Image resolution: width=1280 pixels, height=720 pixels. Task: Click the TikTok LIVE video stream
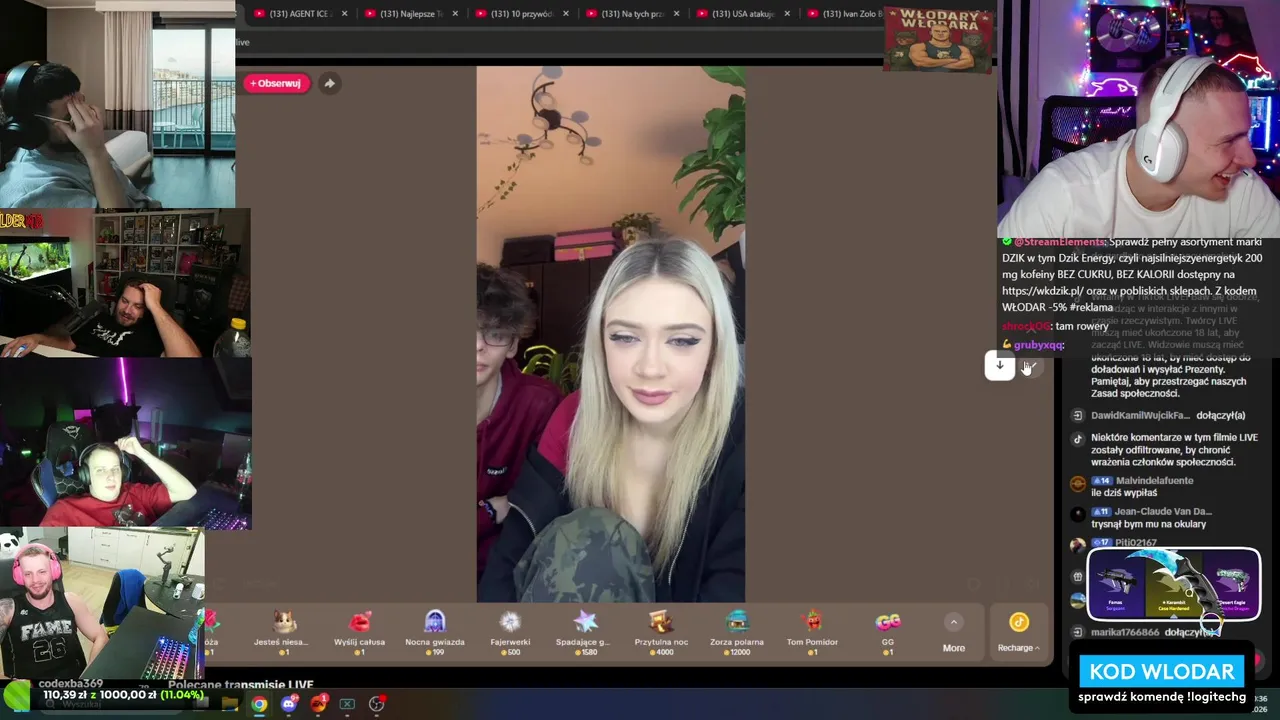click(610, 335)
